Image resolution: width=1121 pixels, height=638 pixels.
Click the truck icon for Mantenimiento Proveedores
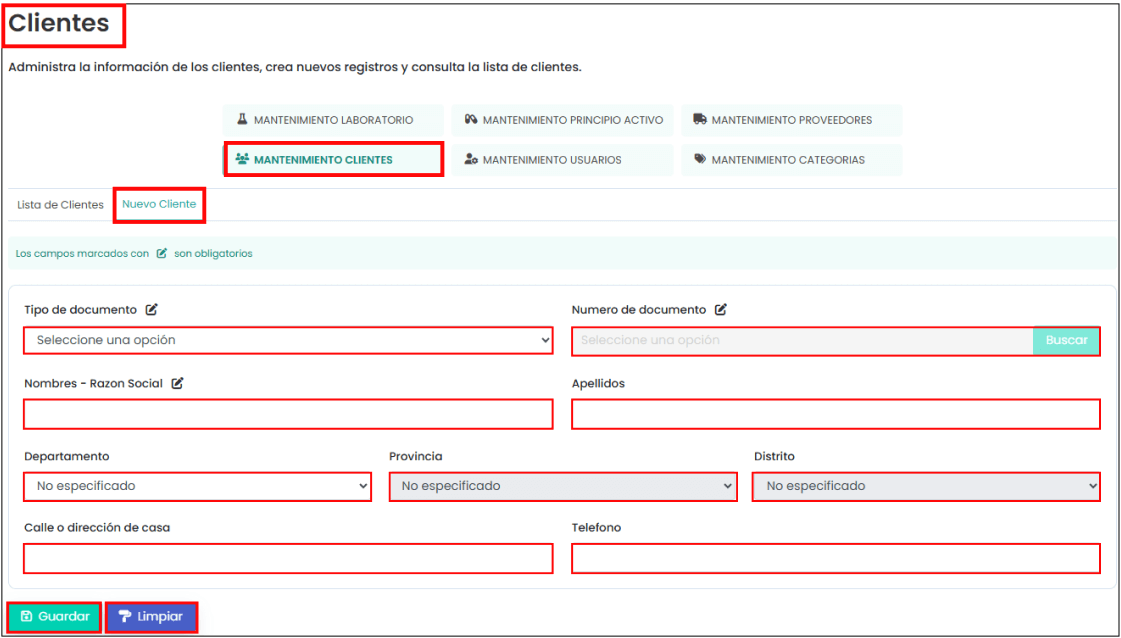click(700, 119)
